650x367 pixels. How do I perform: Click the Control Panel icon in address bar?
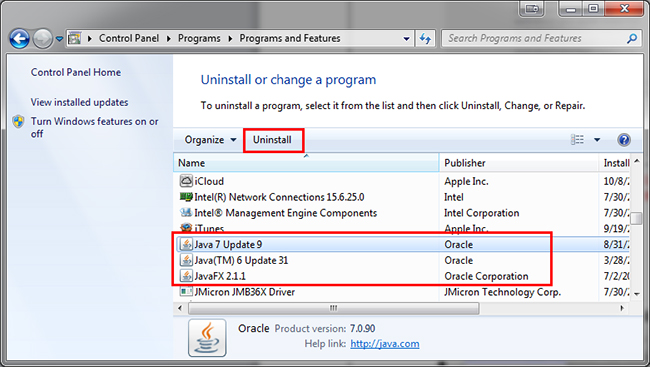[74, 38]
